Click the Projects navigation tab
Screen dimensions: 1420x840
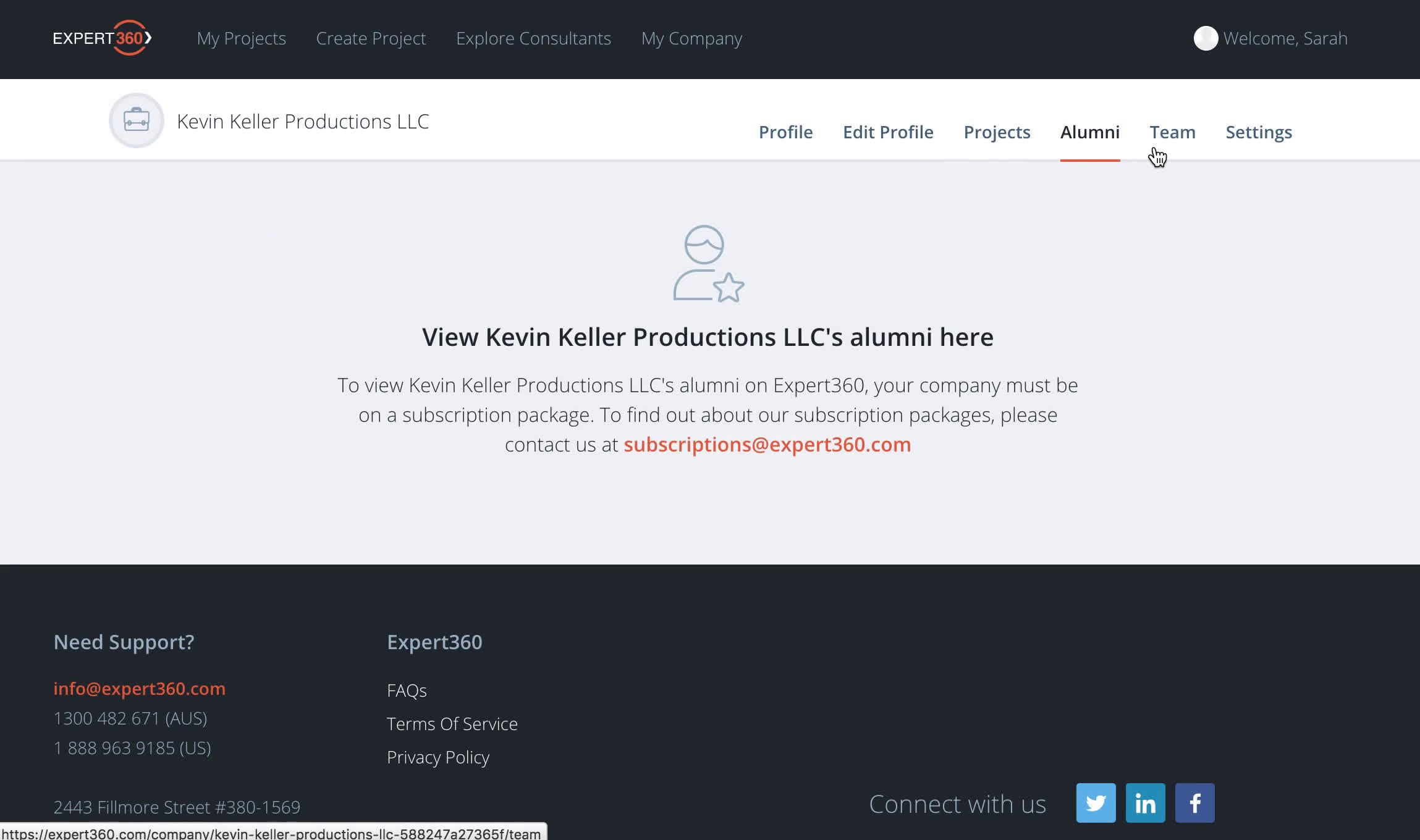point(997,132)
